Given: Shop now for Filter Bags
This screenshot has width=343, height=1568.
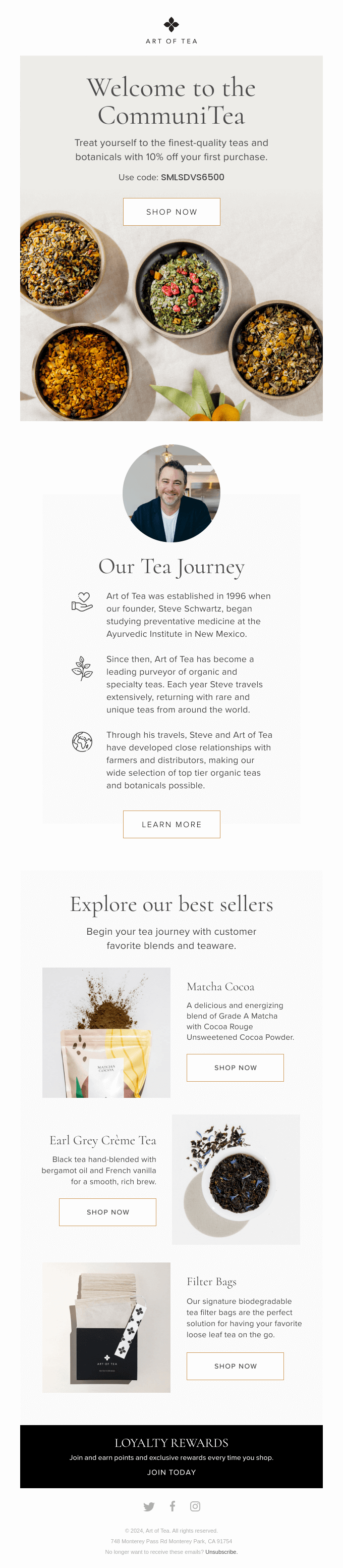Looking at the screenshot, I should coord(236,1366).
